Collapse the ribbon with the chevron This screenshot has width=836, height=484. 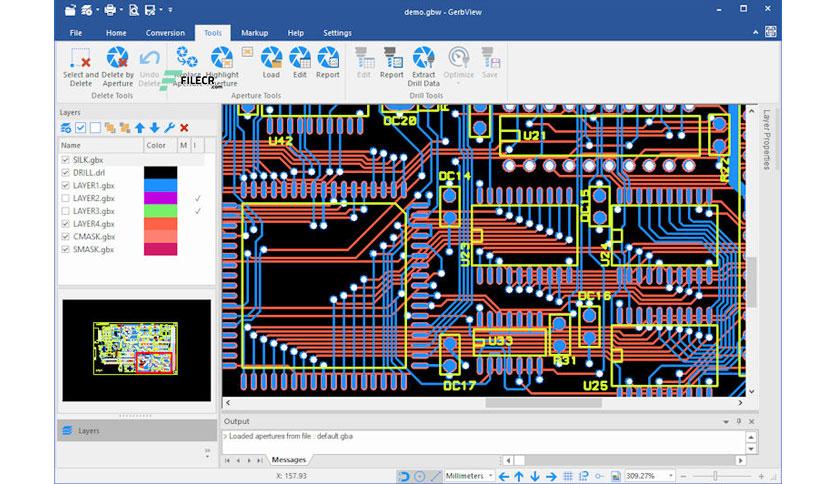755,33
